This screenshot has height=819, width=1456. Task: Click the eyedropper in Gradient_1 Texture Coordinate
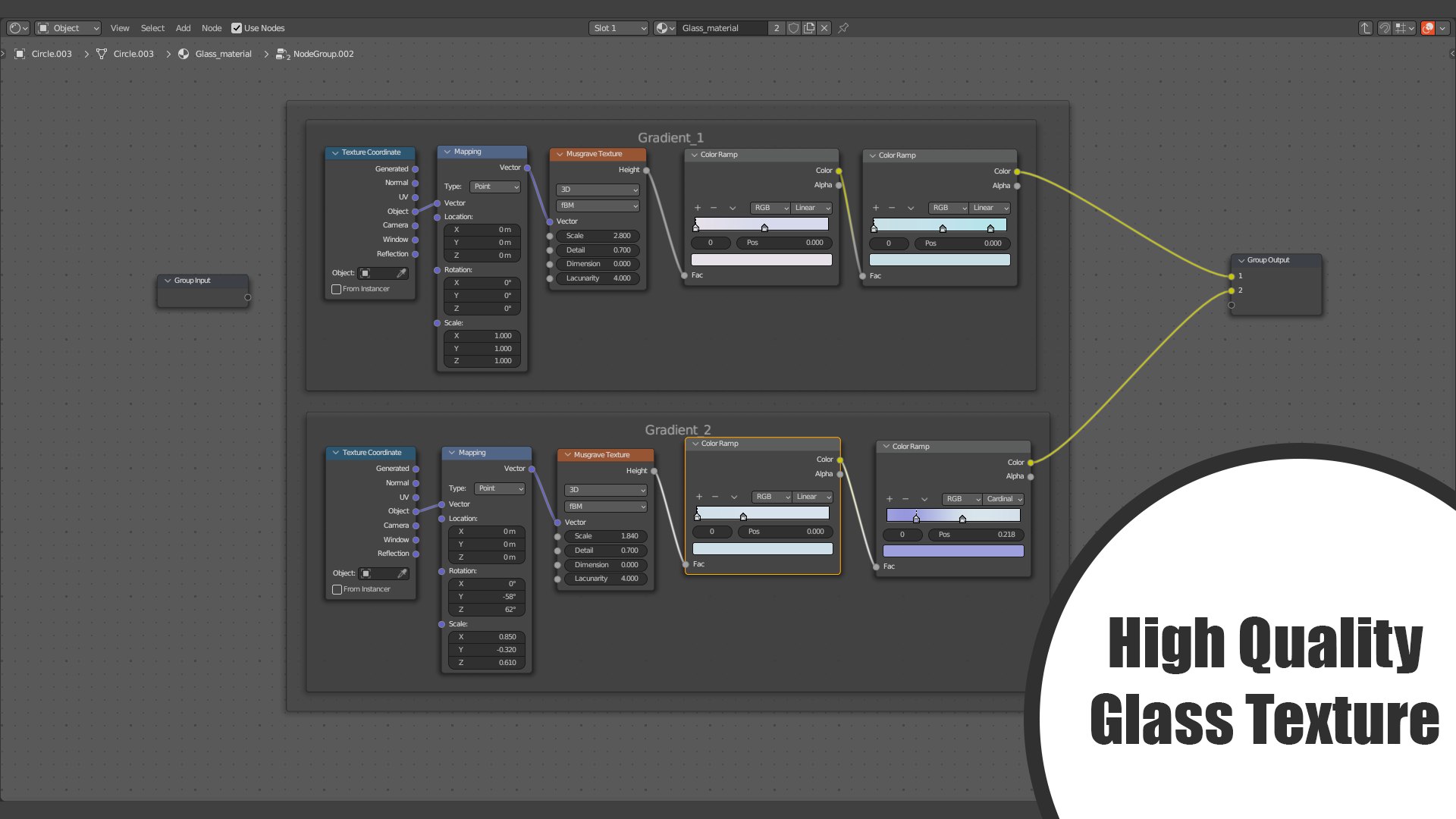click(401, 273)
